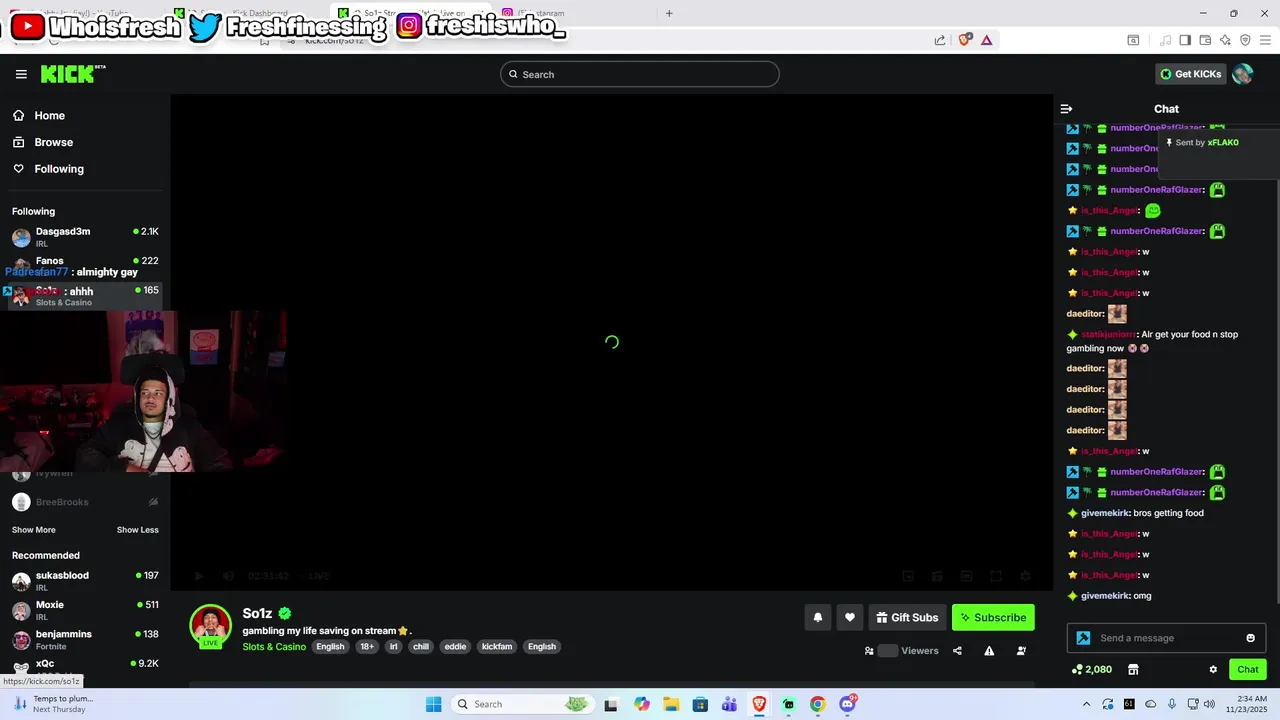
Task: Click the Slots & Casino category link
Action: (x=274, y=647)
